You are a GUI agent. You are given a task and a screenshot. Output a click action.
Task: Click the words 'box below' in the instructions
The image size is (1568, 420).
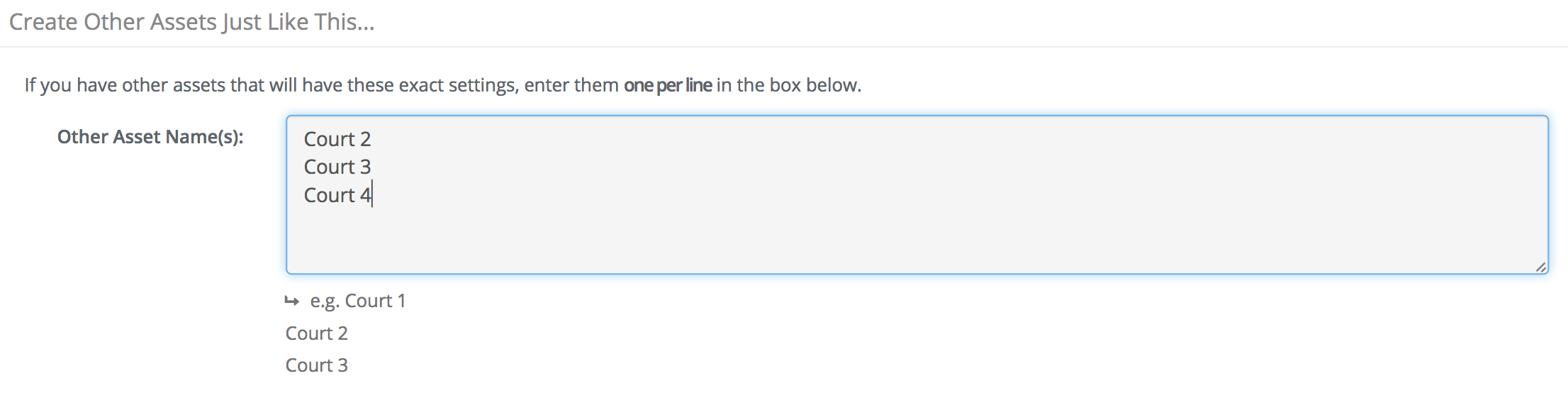coord(814,85)
